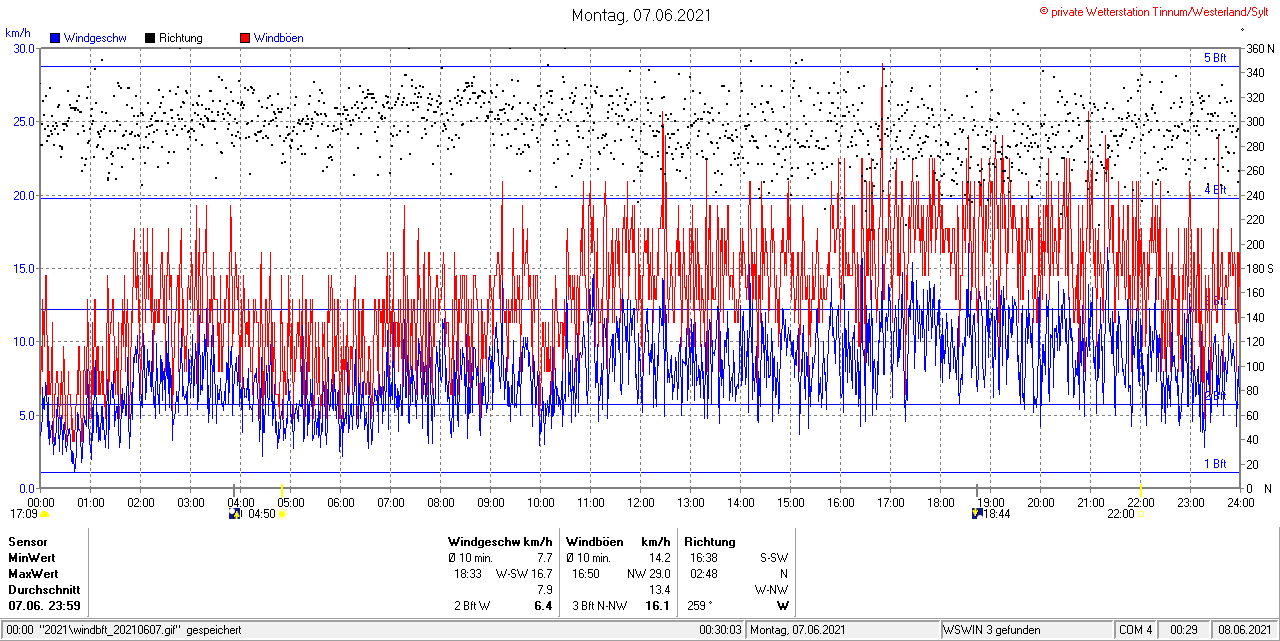The width and height of the screenshot is (1280, 641).
Task: Click the black Richtung legend swatch
Action: (150, 38)
